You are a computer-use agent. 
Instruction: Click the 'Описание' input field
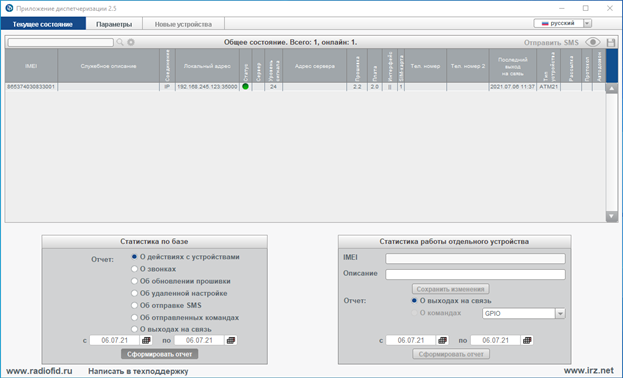coord(475,274)
